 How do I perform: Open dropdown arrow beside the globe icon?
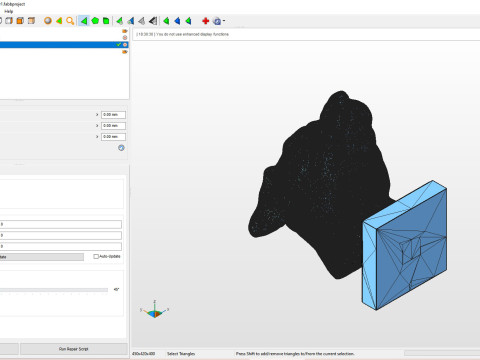pyautogui.click(x=224, y=21)
